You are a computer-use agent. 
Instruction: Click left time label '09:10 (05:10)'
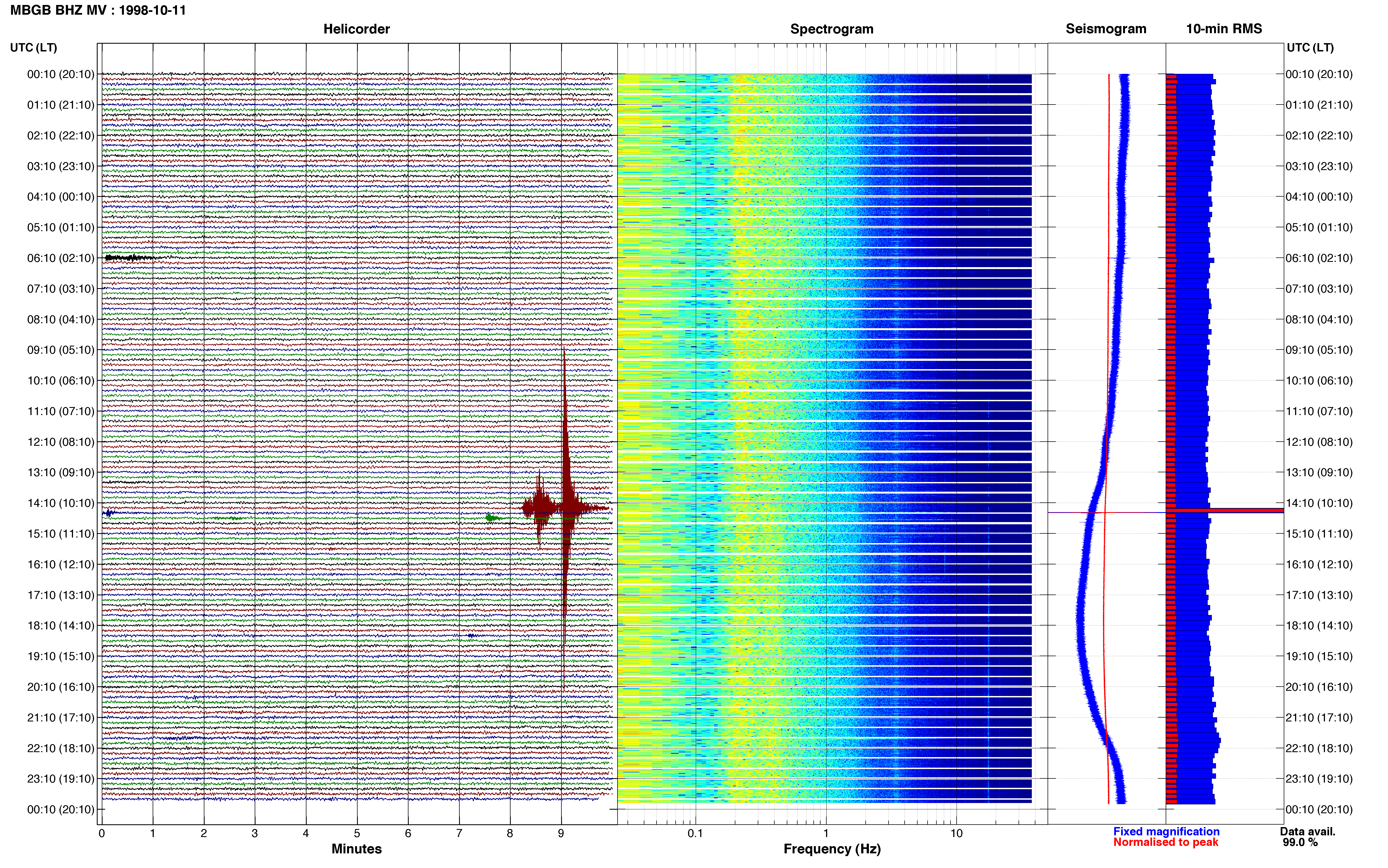pos(61,350)
